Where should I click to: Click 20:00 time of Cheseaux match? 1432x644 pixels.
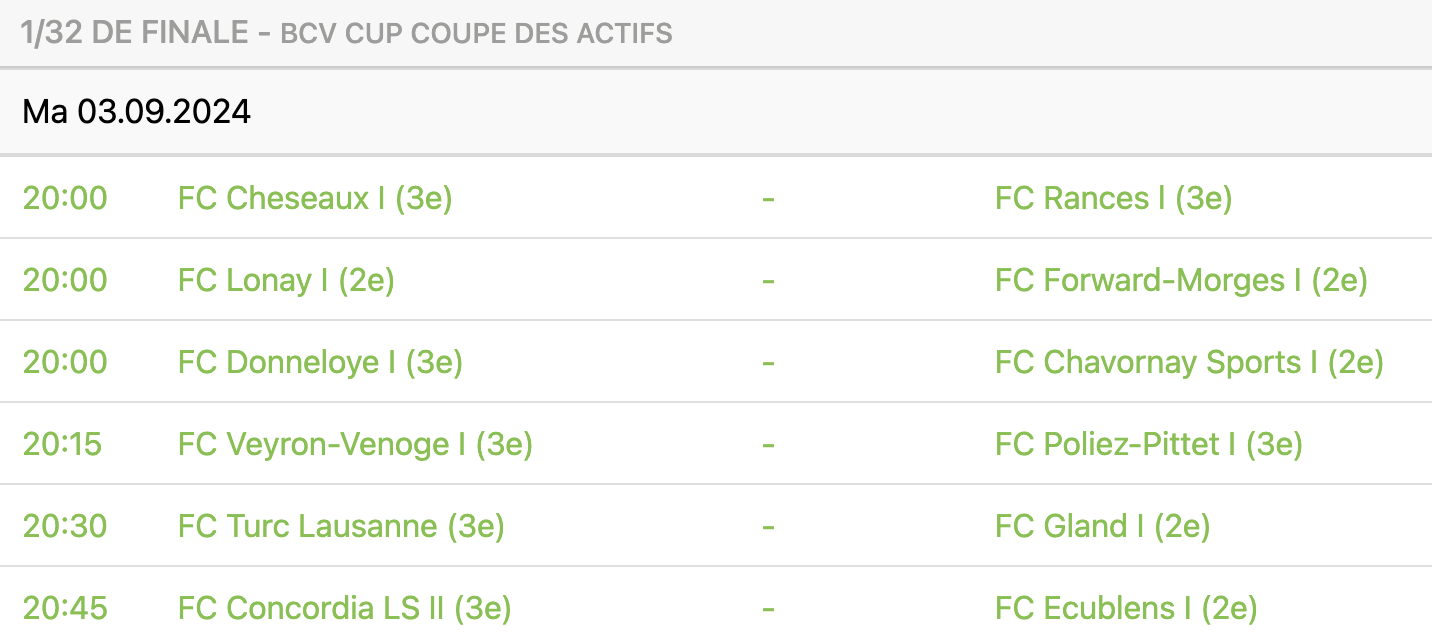tap(65, 198)
